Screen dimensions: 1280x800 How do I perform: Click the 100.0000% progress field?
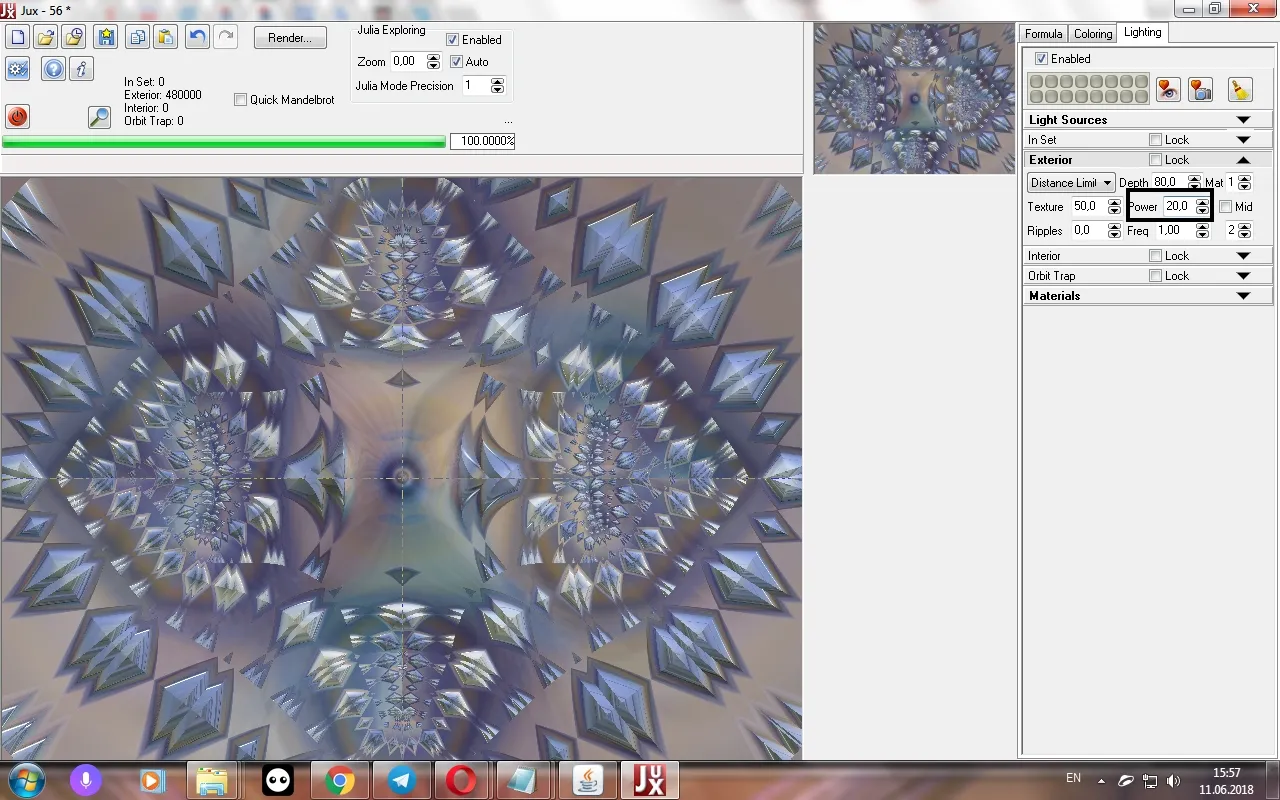pos(482,141)
